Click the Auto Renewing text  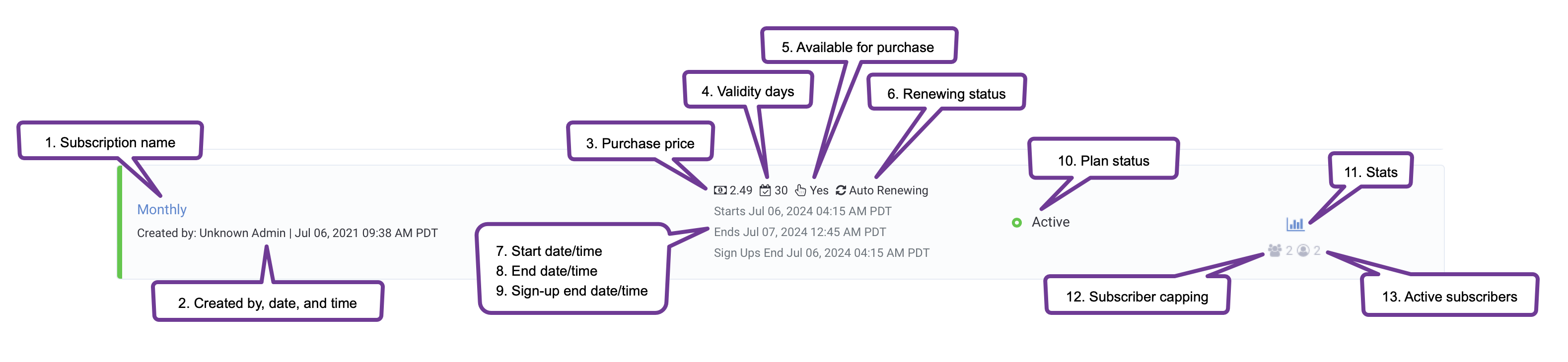point(889,190)
